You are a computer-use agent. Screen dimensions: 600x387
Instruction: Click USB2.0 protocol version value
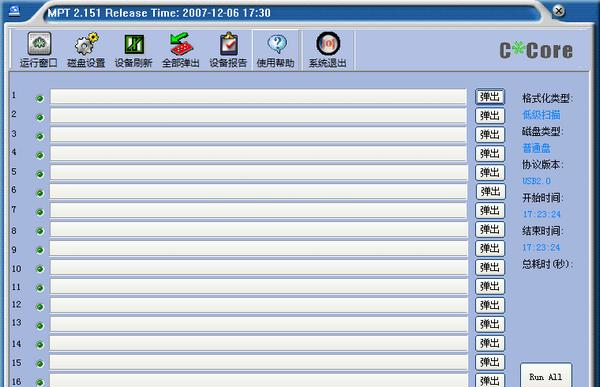[x=536, y=181]
